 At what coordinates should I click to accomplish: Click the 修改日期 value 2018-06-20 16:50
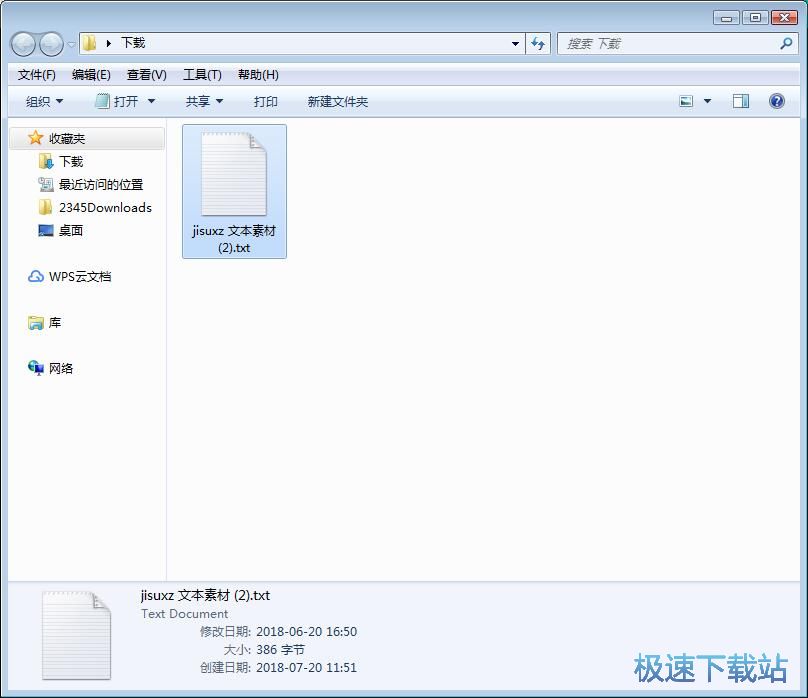coord(307,632)
